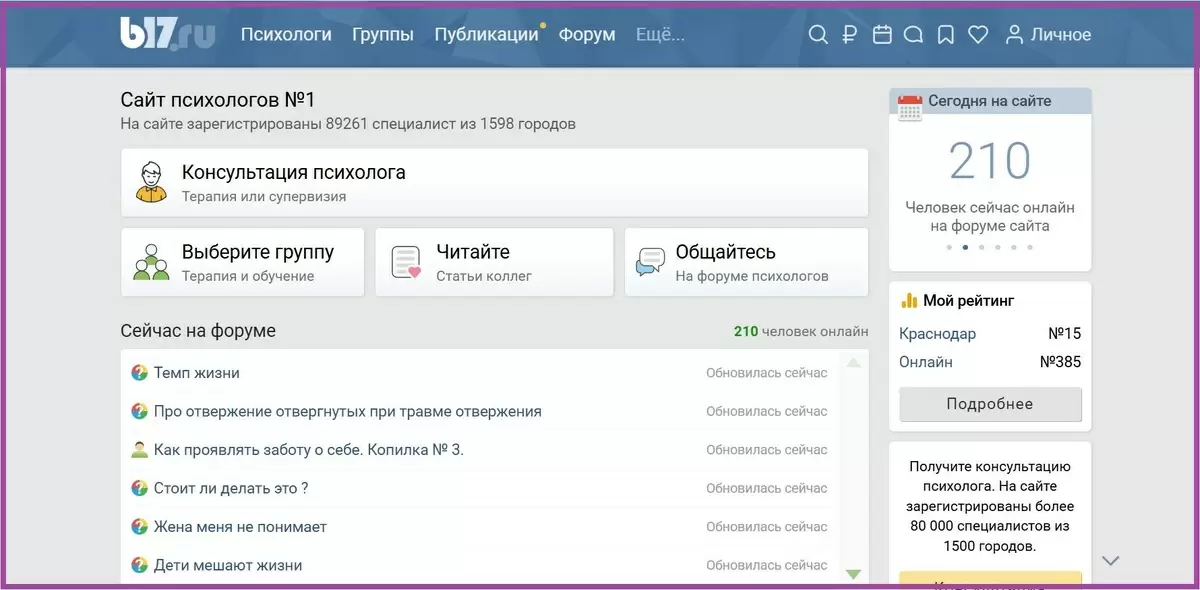Open favorites via the heart icon

[977, 34]
